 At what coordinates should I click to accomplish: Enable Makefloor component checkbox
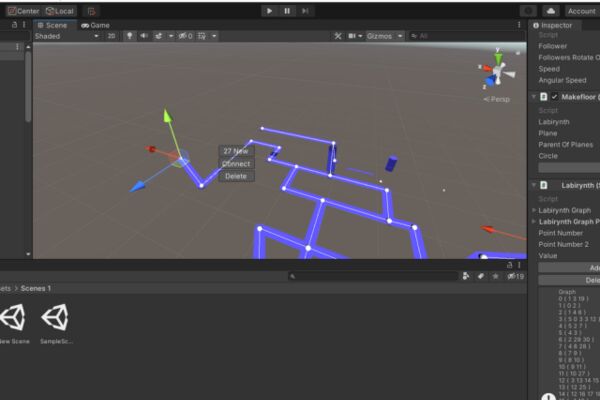point(554,97)
